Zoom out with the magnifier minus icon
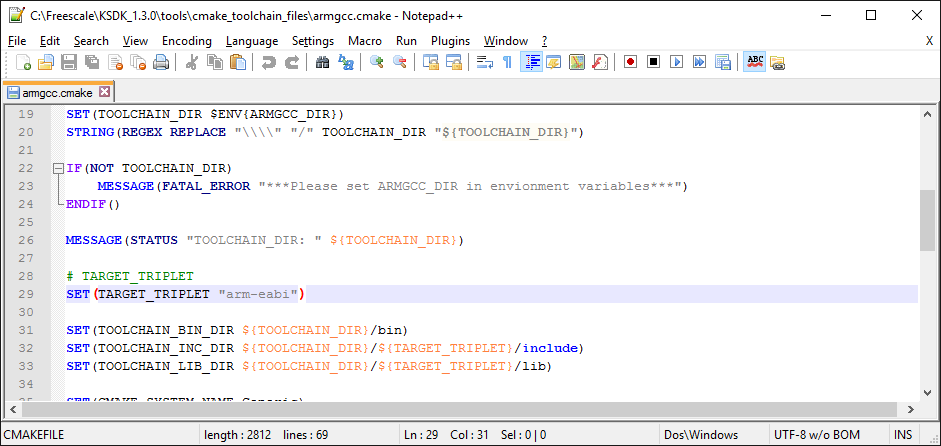The height and width of the screenshot is (446, 941). click(x=399, y=62)
